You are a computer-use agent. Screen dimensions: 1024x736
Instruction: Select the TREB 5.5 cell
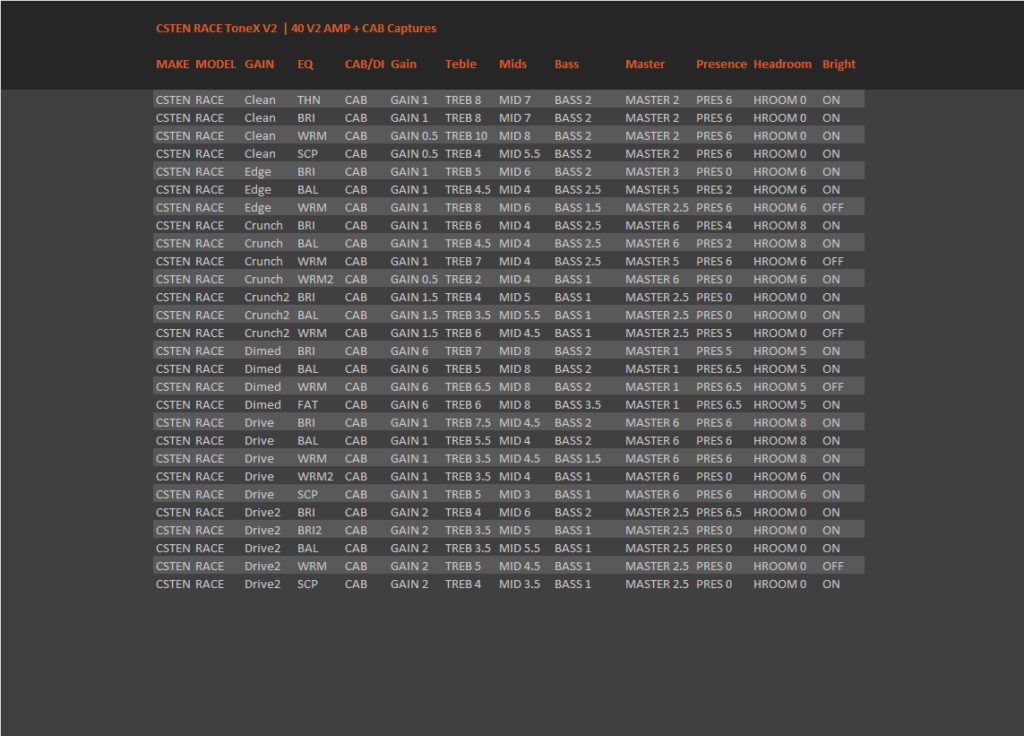[468, 441]
